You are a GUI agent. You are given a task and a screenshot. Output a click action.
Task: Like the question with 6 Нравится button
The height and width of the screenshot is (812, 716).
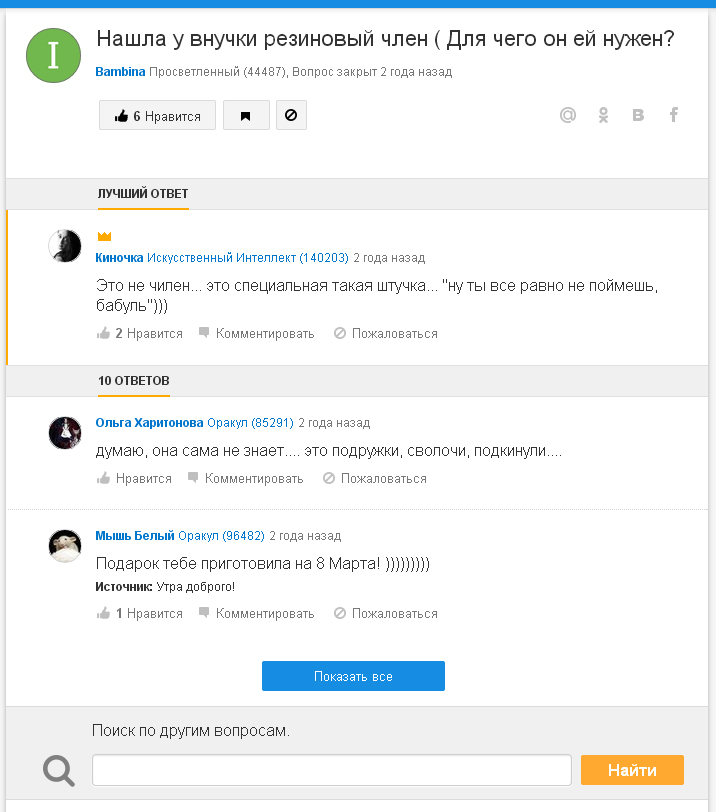[158, 116]
